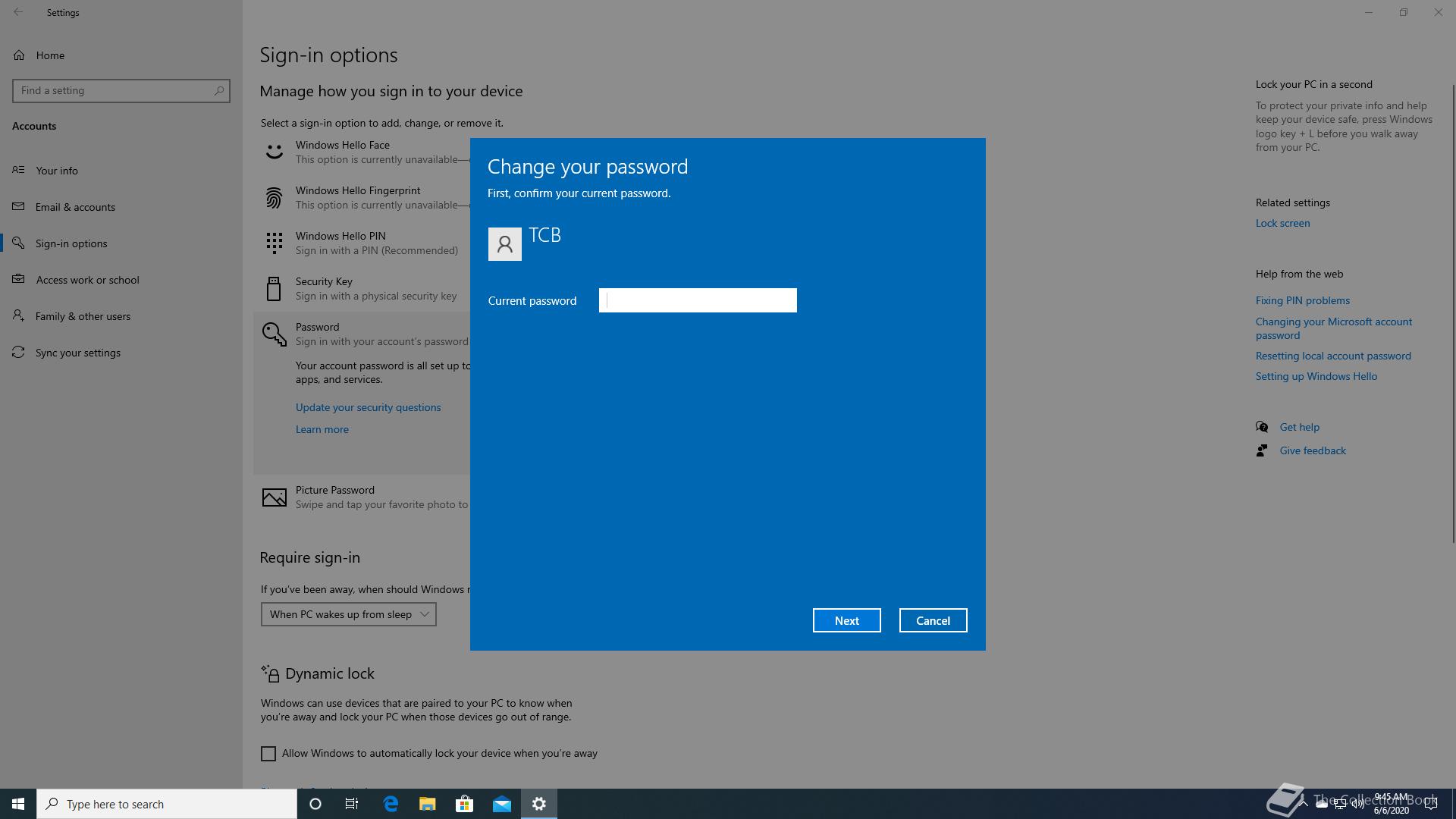The height and width of the screenshot is (819, 1456).
Task: Expand the 'When PC wakes up from sleep' dropdown
Action: click(348, 614)
